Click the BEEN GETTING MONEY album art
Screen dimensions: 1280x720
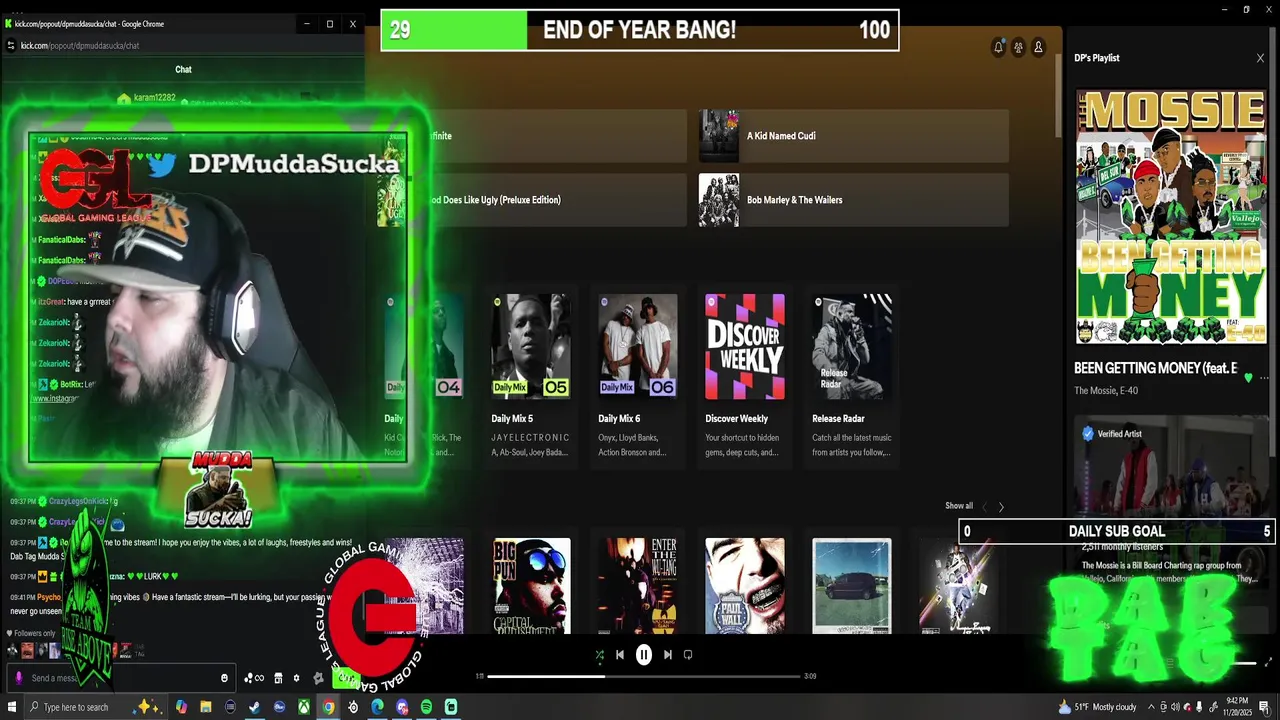(x=1171, y=218)
